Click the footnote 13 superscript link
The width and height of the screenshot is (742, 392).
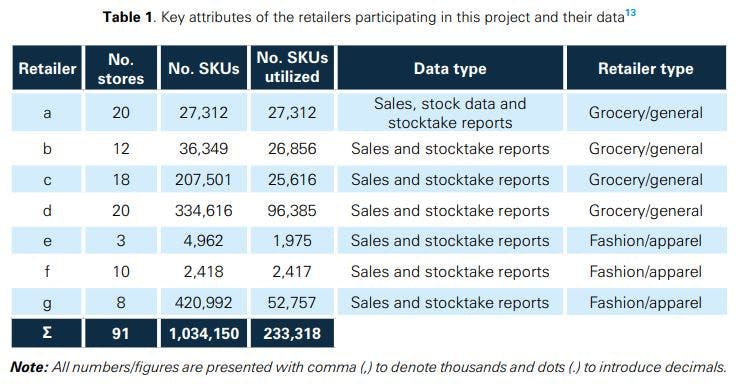pyautogui.click(x=630, y=13)
